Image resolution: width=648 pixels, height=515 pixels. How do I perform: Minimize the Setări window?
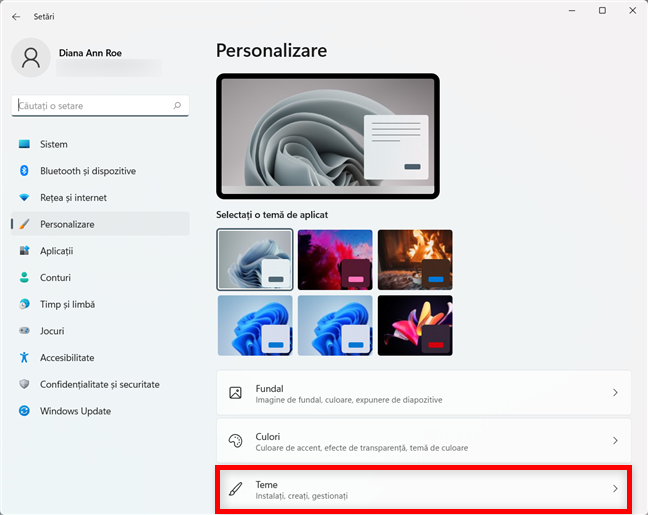click(572, 11)
